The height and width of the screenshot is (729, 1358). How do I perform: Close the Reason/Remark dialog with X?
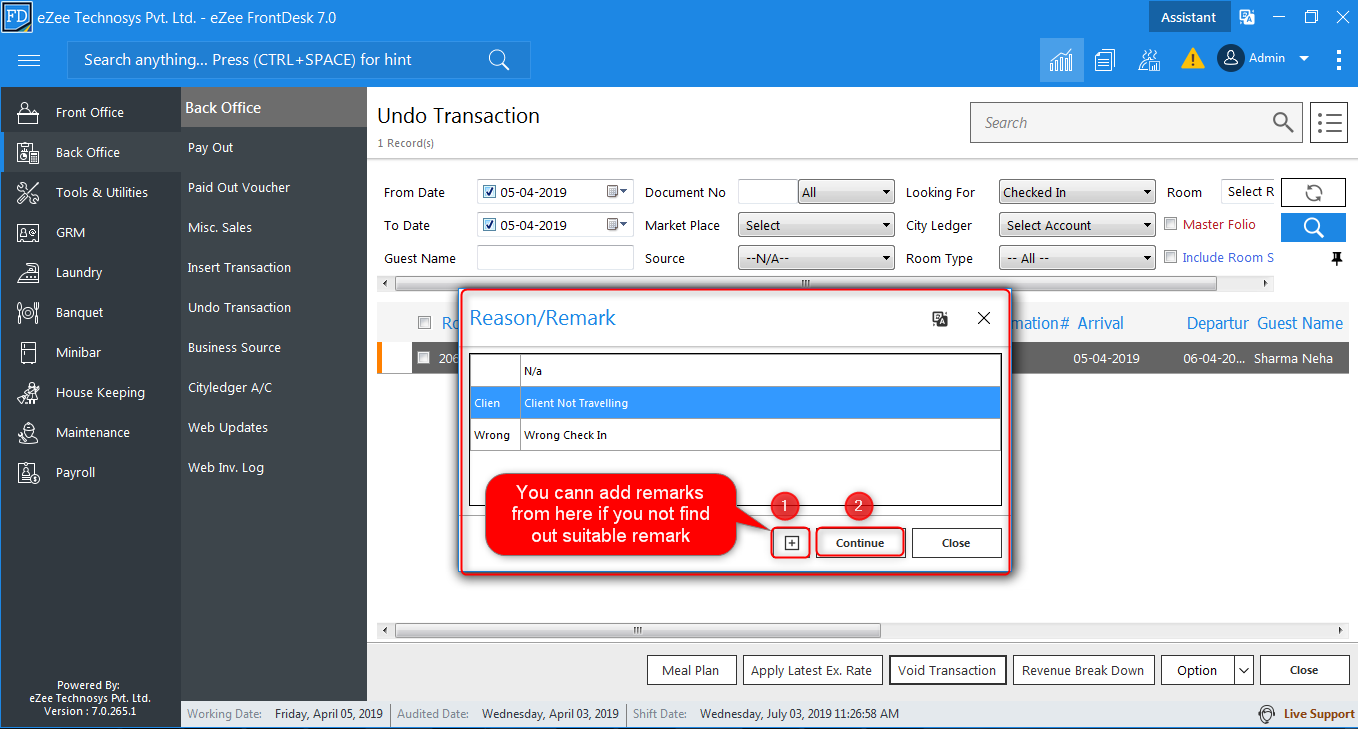pos(984,318)
